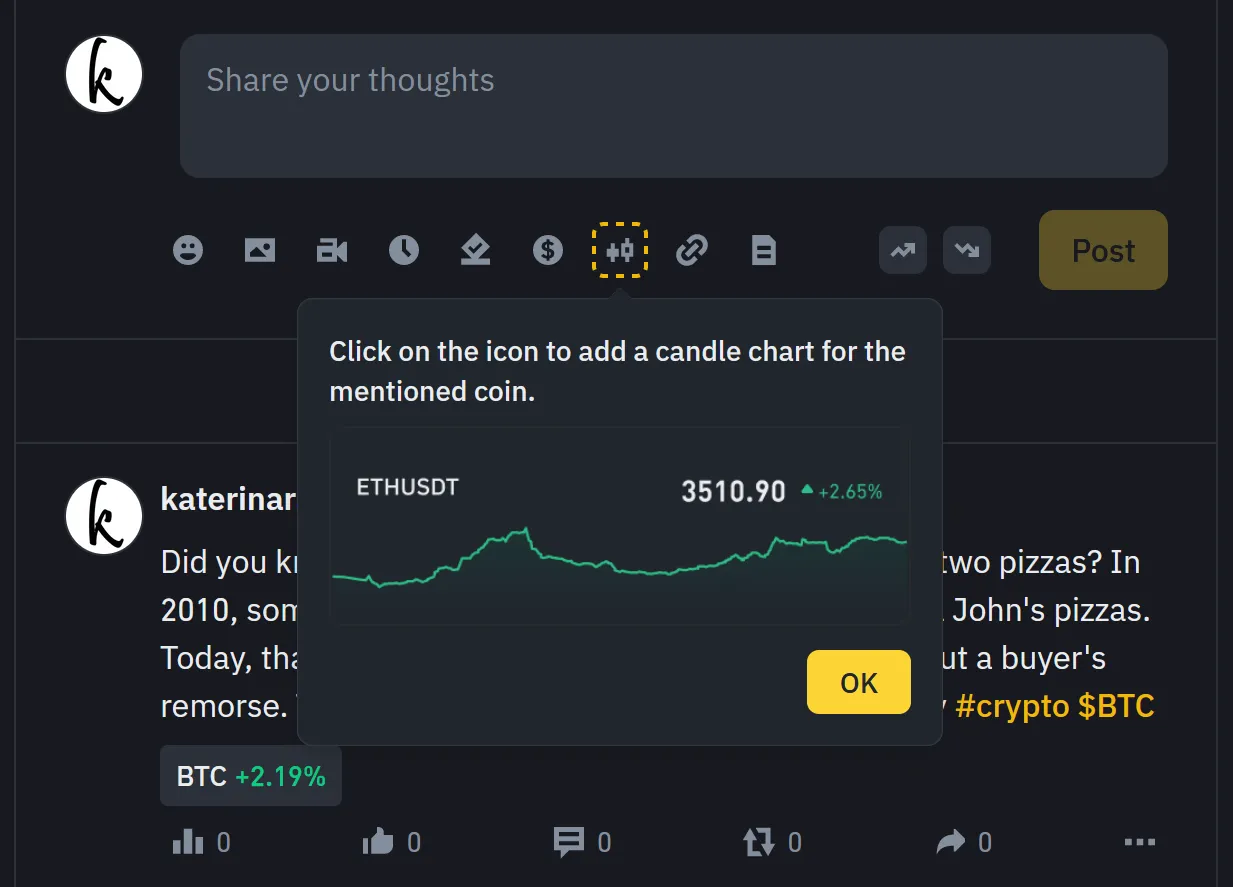
Task: Click the poll/vote stamp icon
Action: tap(476, 250)
